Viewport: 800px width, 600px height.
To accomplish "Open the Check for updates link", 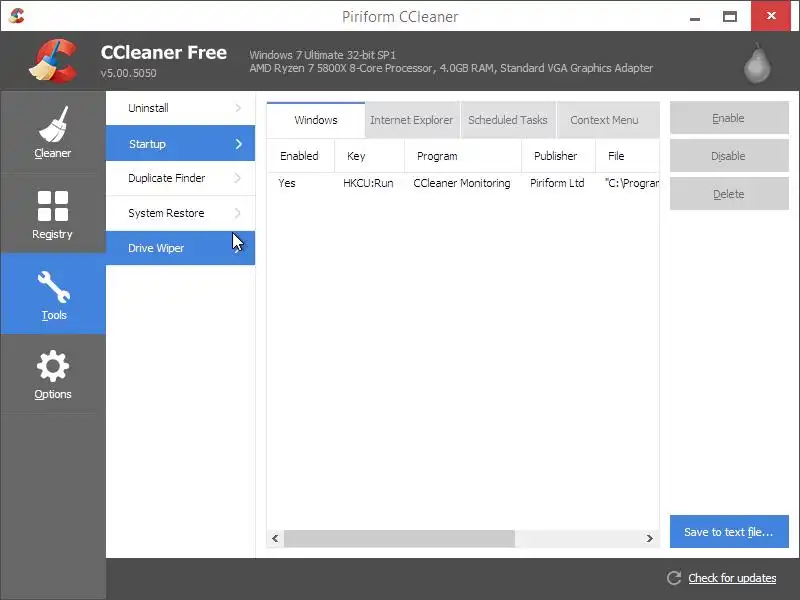I will click(x=732, y=578).
